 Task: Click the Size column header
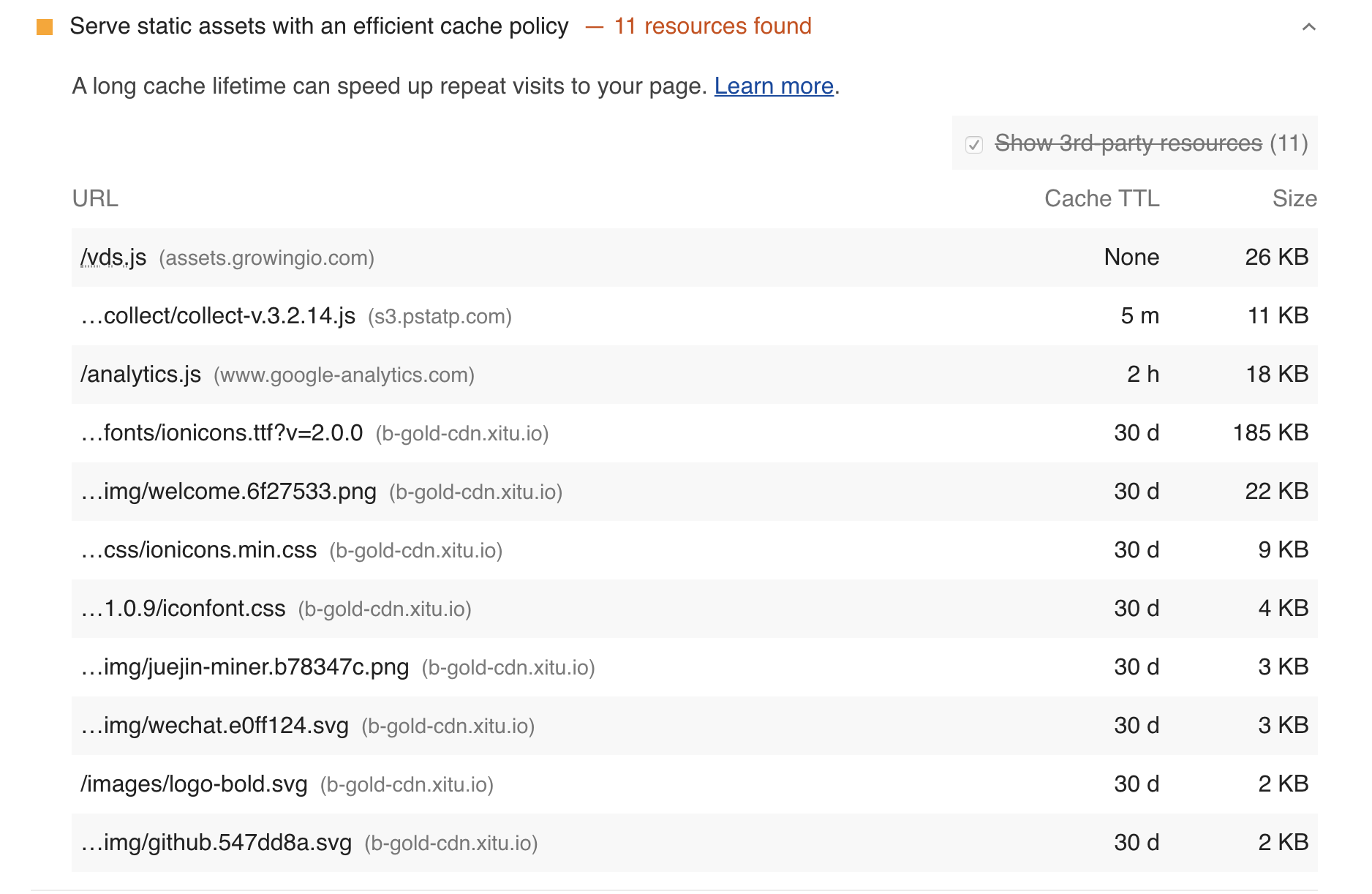[1294, 198]
